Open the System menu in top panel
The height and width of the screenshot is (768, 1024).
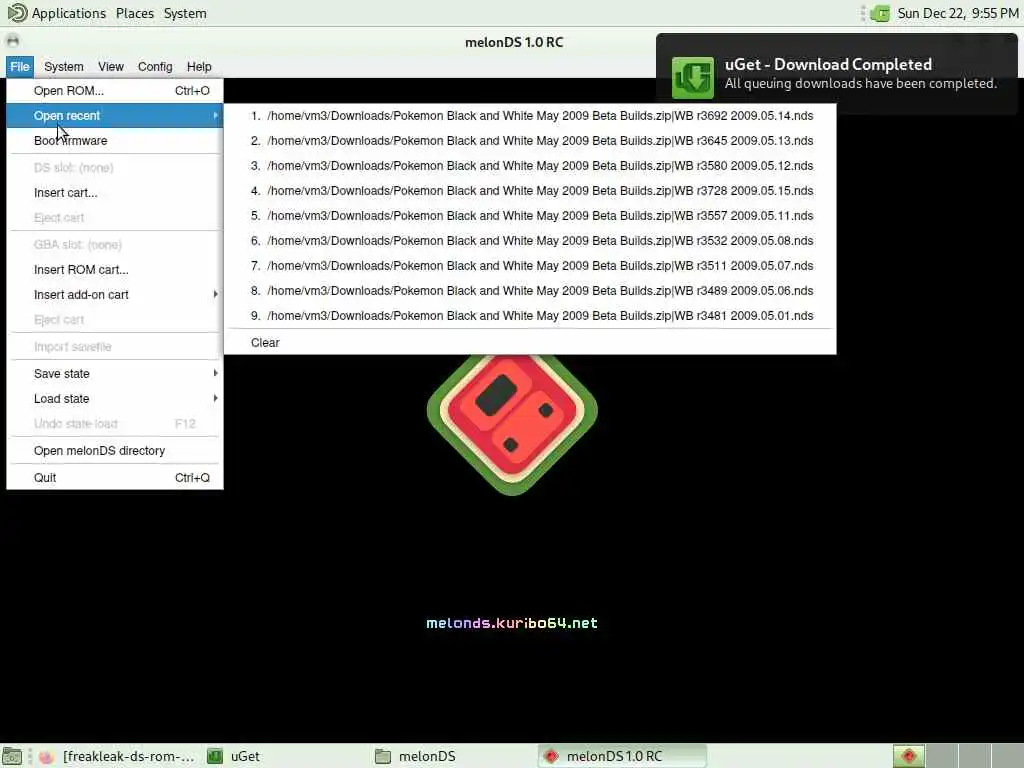click(x=185, y=13)
